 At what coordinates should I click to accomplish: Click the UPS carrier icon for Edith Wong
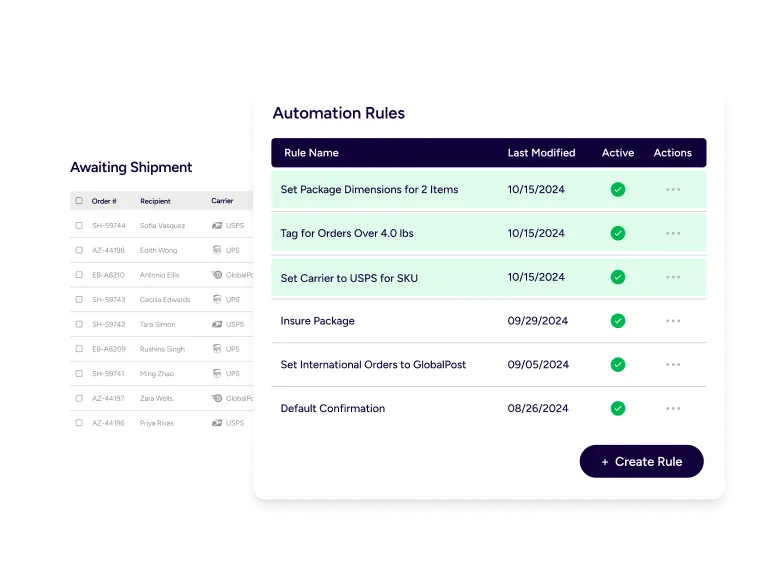point(217,250)
